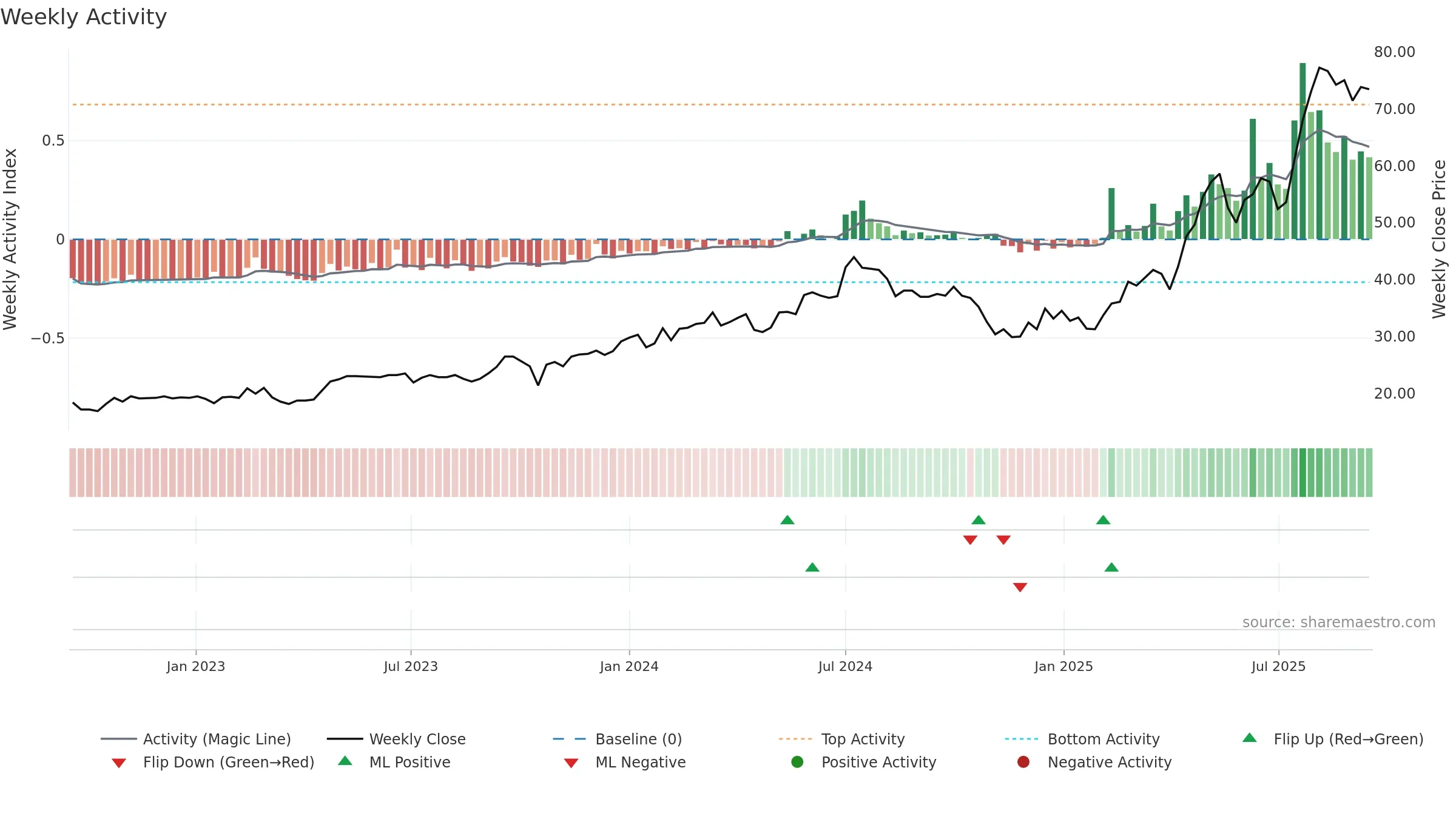Click the 20.00 price axis label
This screenshot has width=1456, height=819.
click(1395, 394)
